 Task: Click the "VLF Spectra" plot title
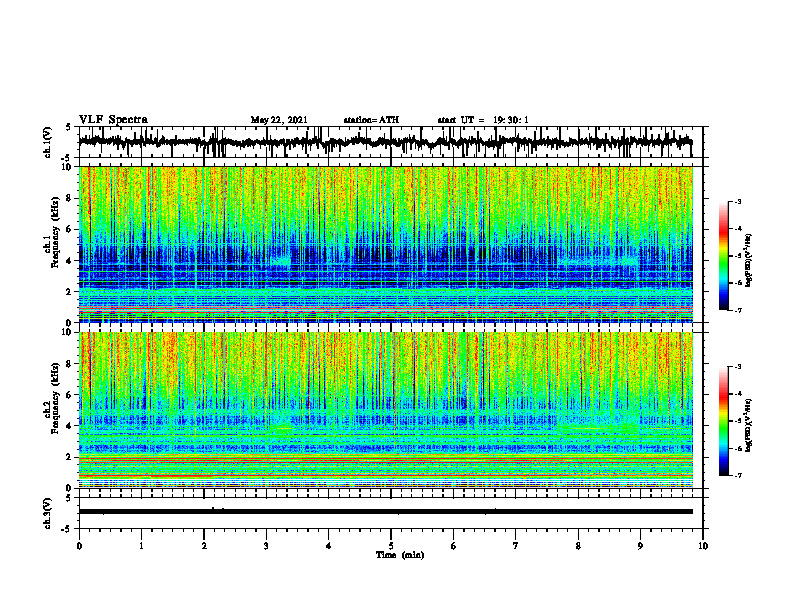tap(113, 120)
